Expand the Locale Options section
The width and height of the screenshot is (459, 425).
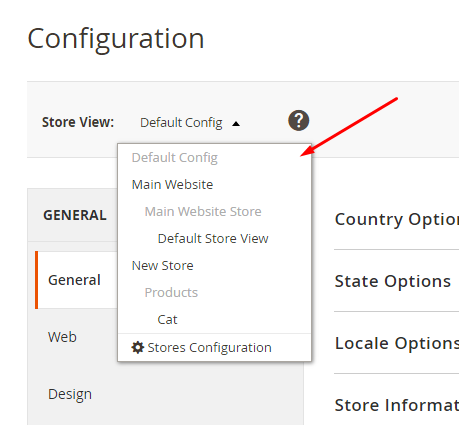(x=397, y=343)
